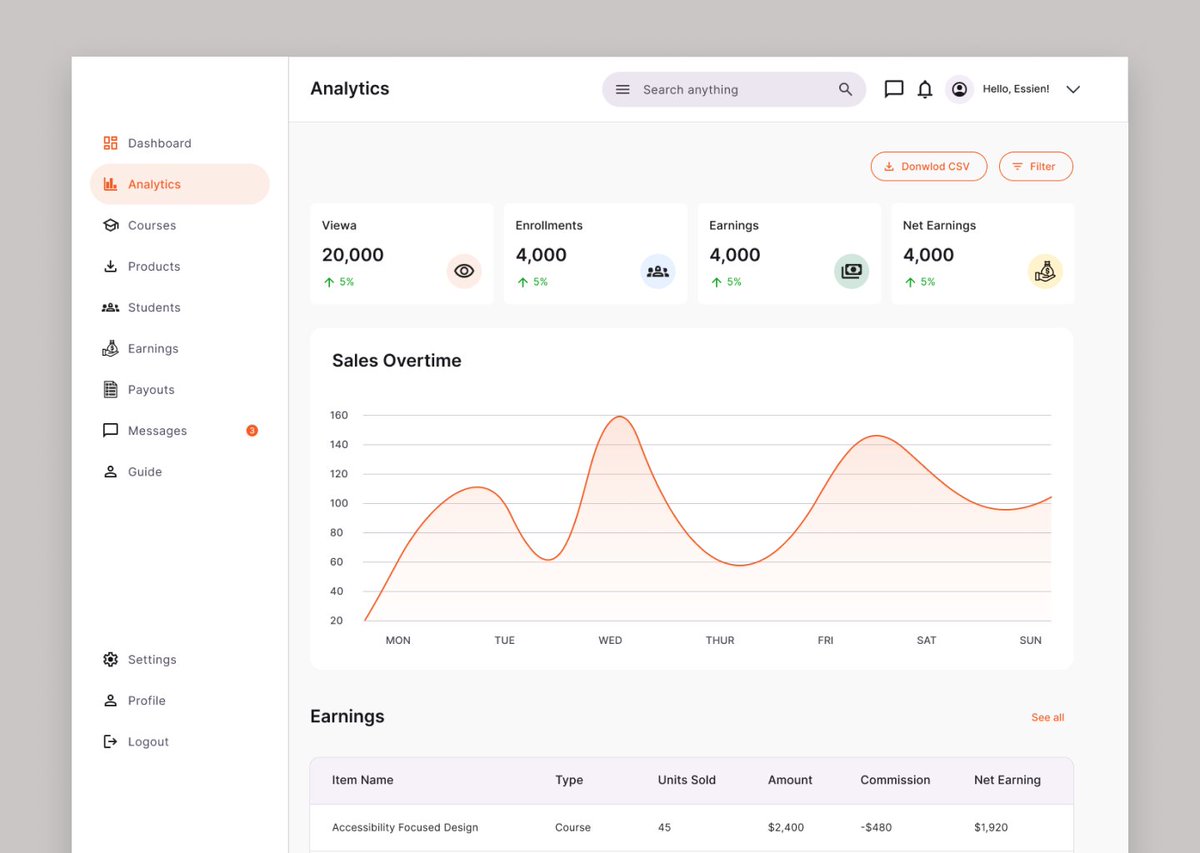Click the Amount column header

coord(790,780)
